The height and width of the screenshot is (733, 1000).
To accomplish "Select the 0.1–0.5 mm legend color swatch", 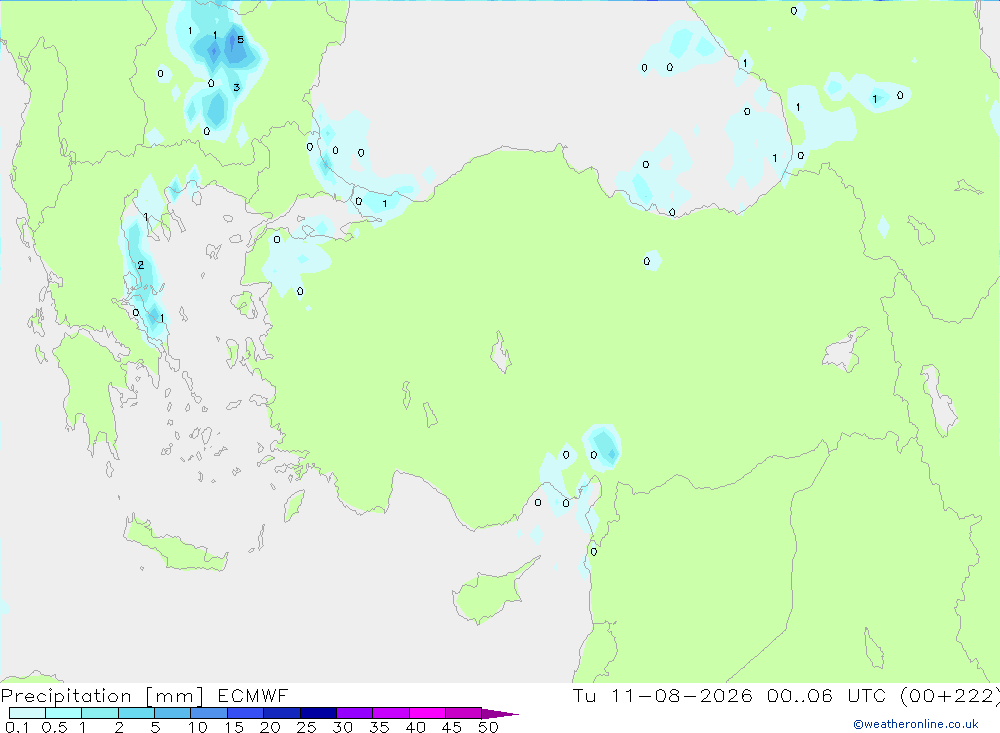I will point(27,713).
